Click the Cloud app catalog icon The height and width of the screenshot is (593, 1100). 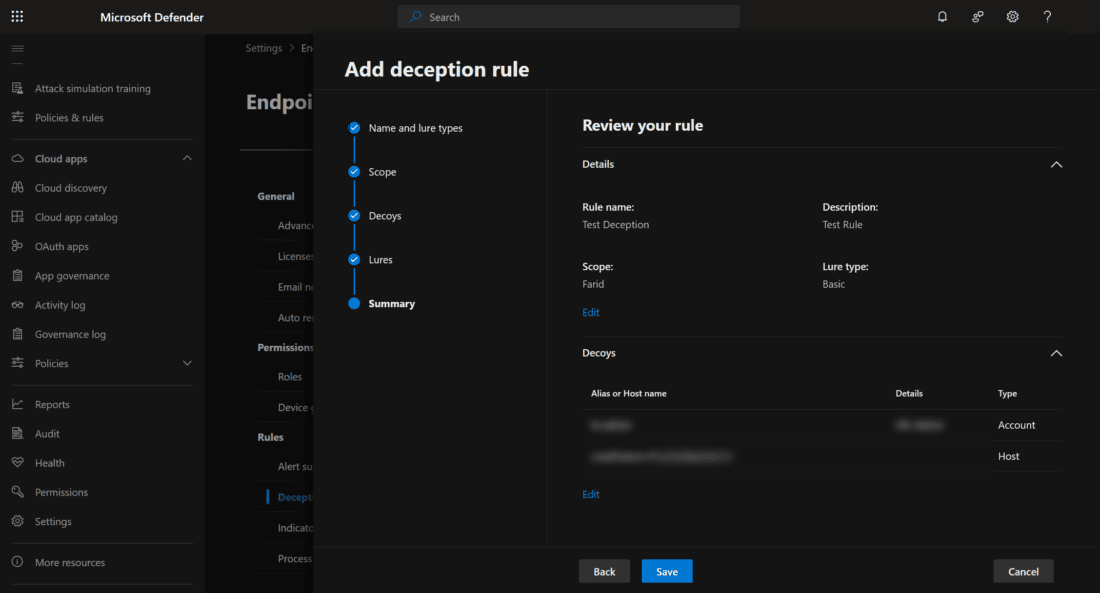click(x=18, y=217)
